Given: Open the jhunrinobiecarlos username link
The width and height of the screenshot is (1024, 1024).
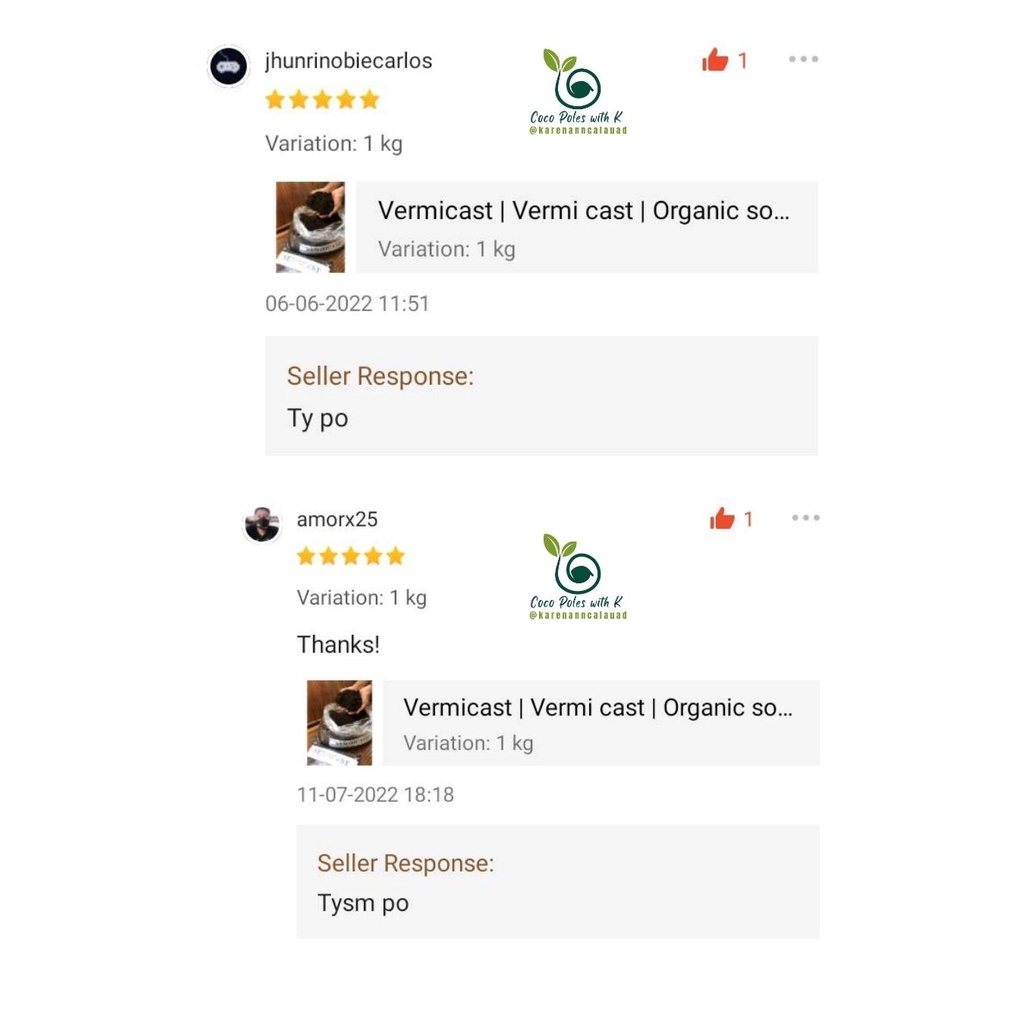Looking at the screenshot, I should click(x=349, y=61).
